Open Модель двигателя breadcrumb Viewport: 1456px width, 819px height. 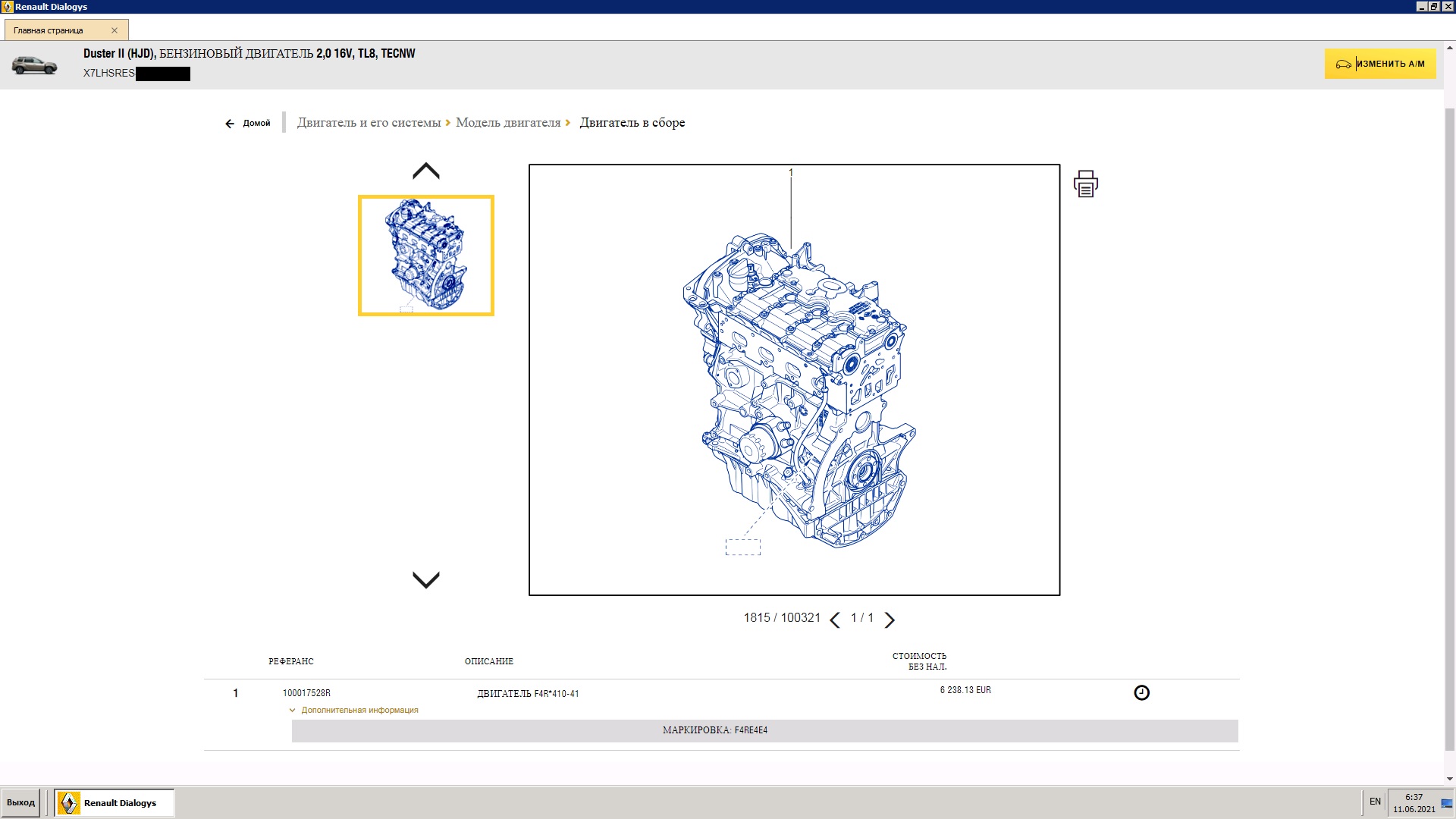(x=508, y=123)
